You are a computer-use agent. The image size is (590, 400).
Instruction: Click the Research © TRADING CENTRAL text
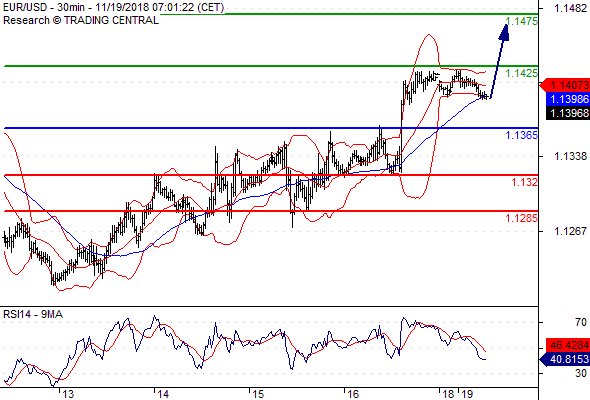(81, 20)
